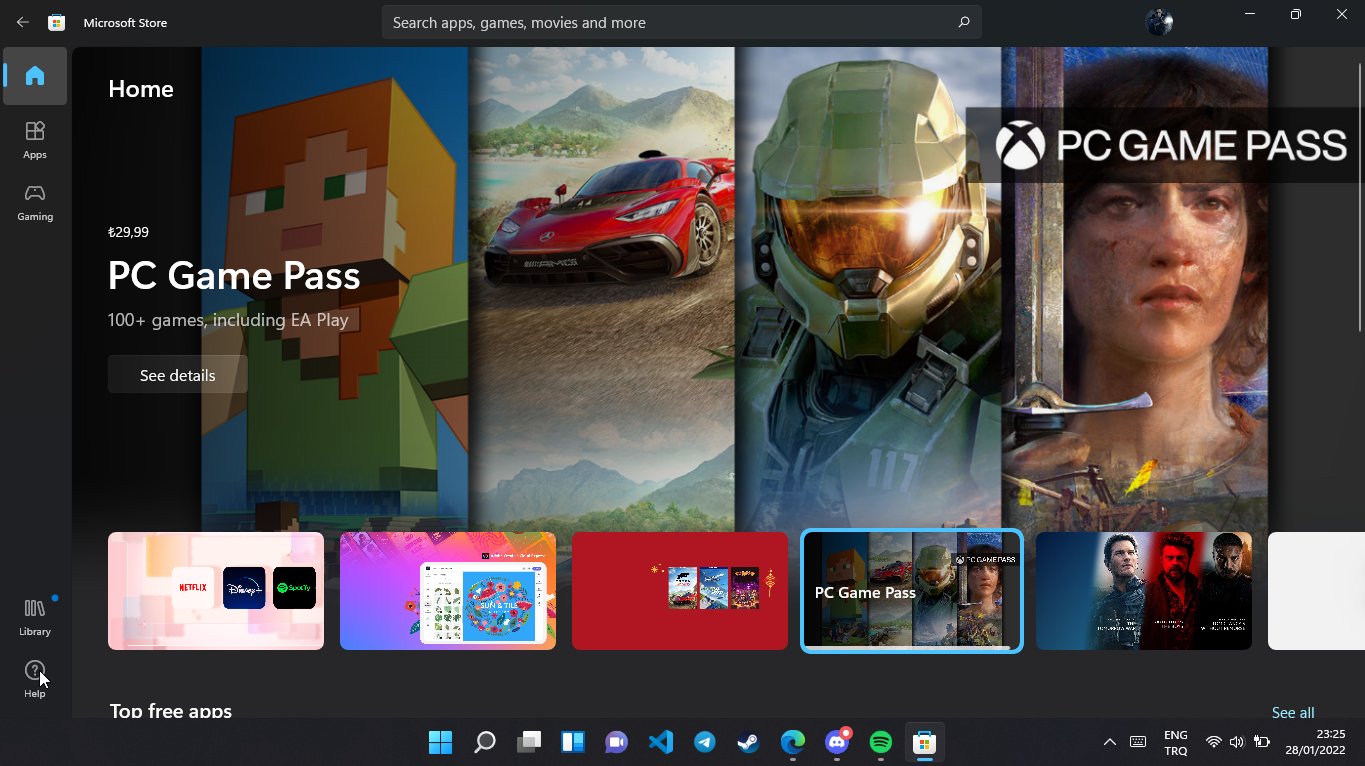
Task: Open the Wi-Fi network tray icon
Action: [1214, 742]
